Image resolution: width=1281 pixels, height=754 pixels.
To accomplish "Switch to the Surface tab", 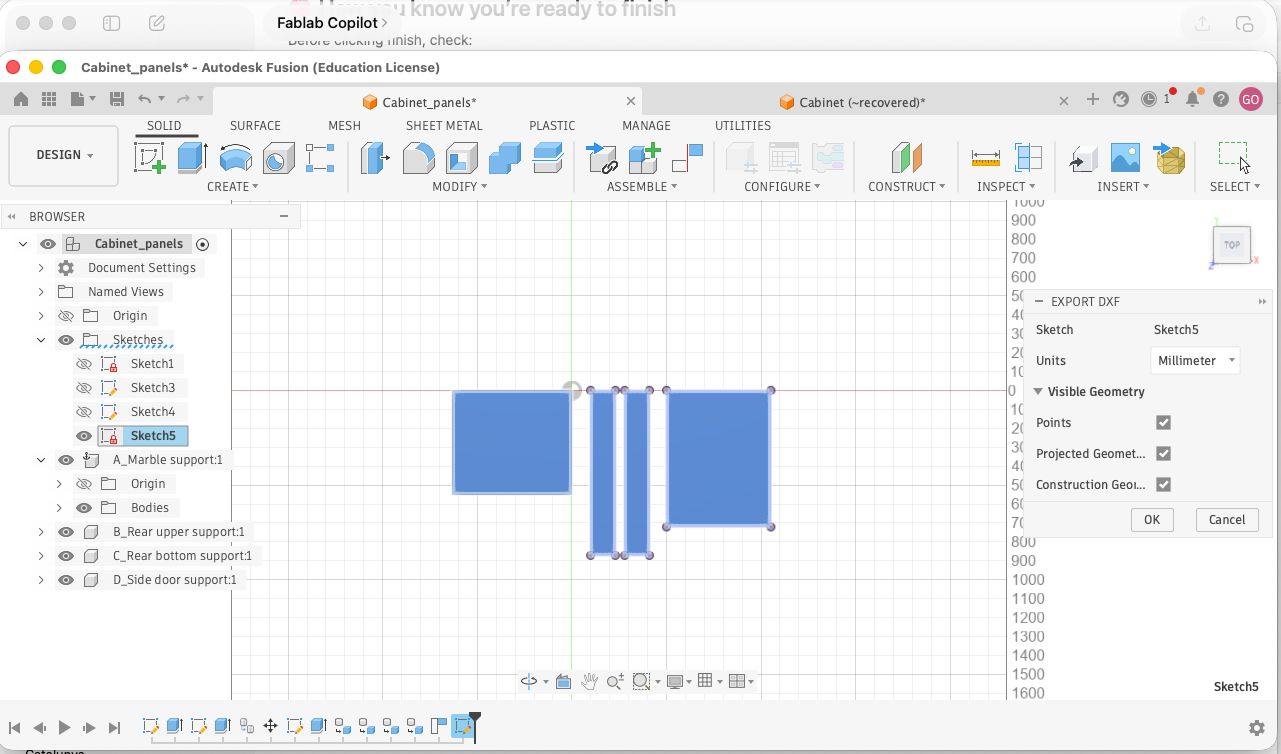I will point(255,126).
